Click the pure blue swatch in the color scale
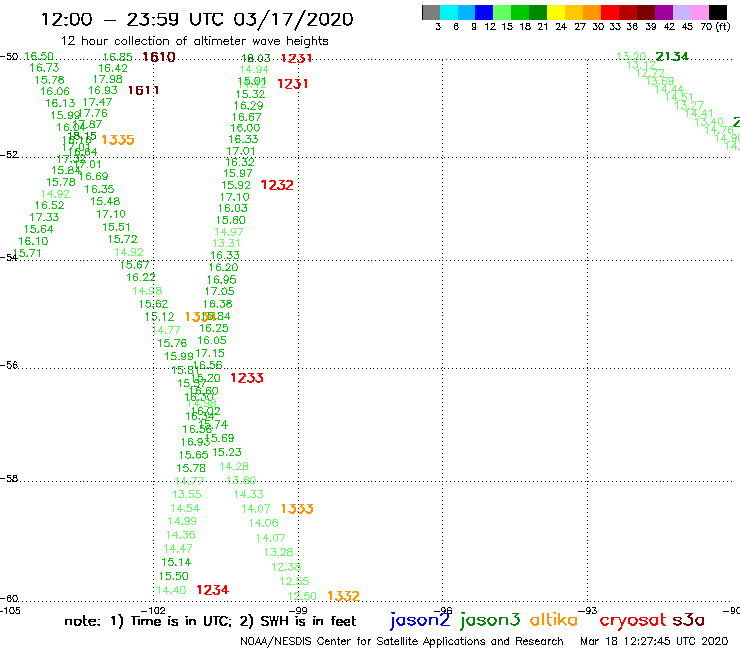 484,12
